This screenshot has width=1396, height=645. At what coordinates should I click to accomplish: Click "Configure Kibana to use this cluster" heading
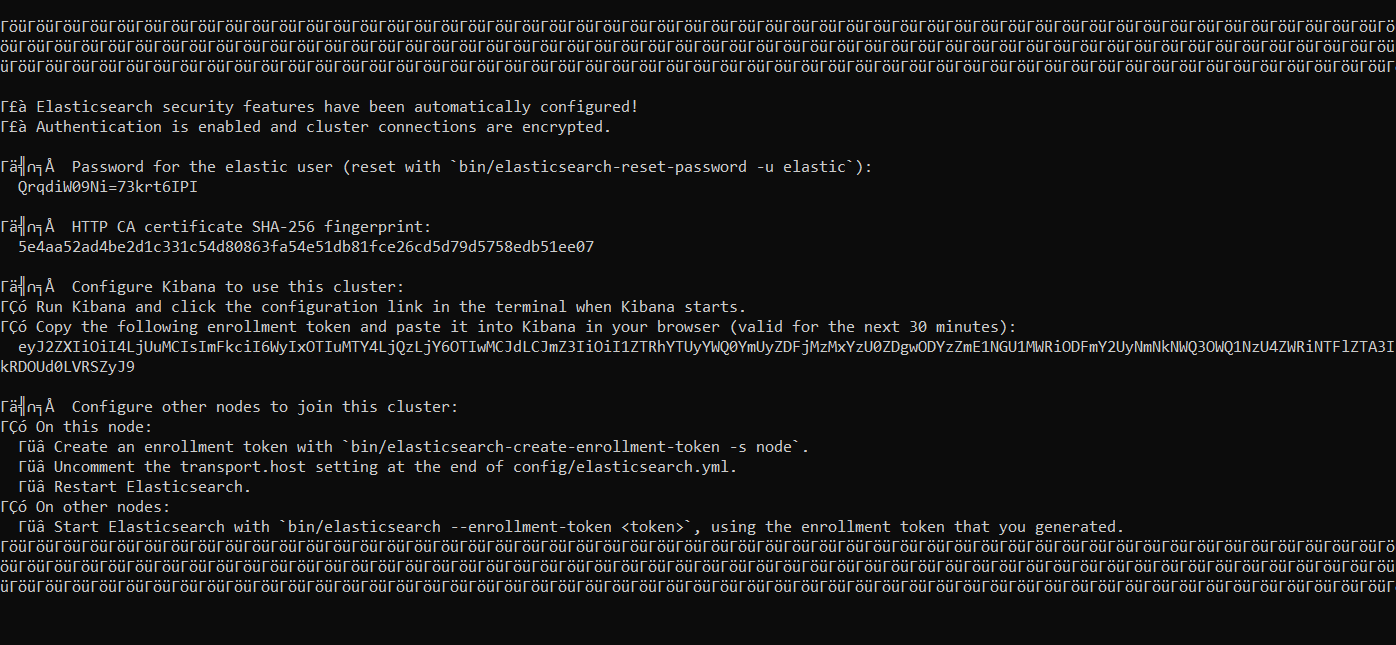click(238, 287)
